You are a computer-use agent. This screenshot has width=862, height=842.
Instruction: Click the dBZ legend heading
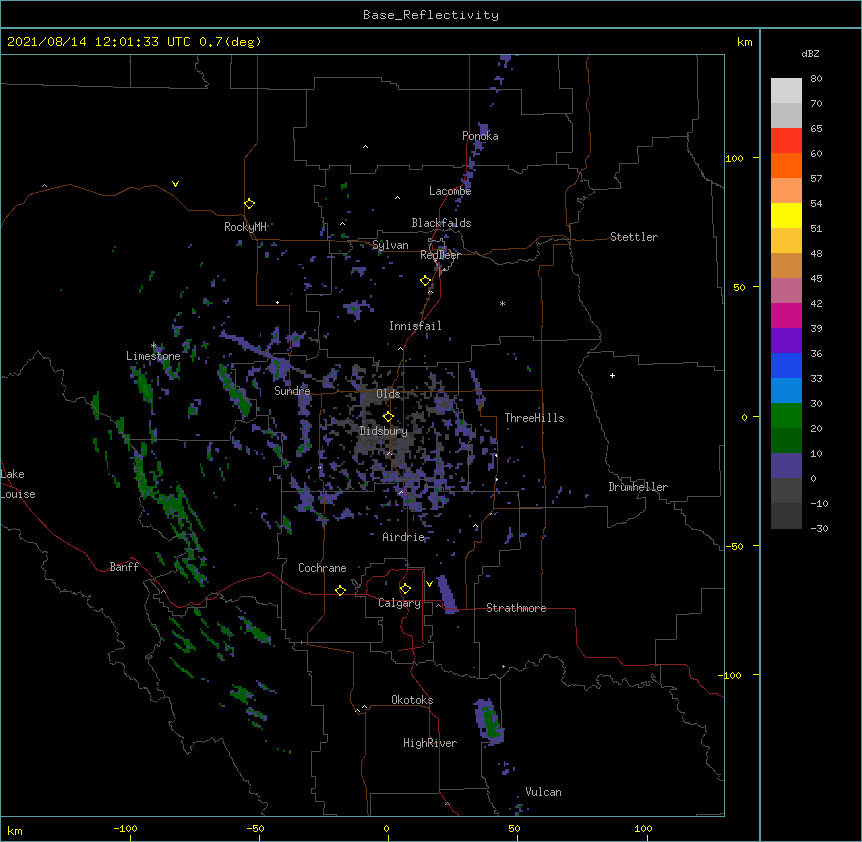[x=810, y=54]
